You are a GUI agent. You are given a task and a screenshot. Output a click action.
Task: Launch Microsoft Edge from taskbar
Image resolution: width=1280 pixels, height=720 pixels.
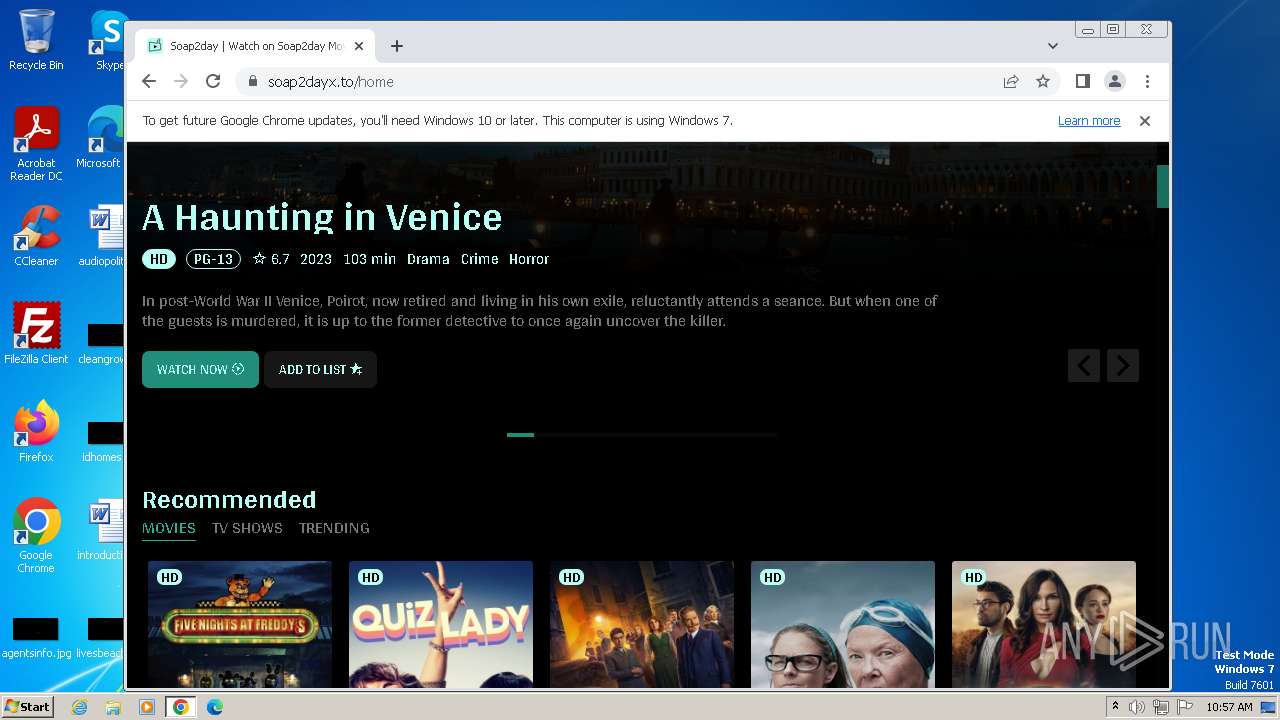(x=215, y=707)
